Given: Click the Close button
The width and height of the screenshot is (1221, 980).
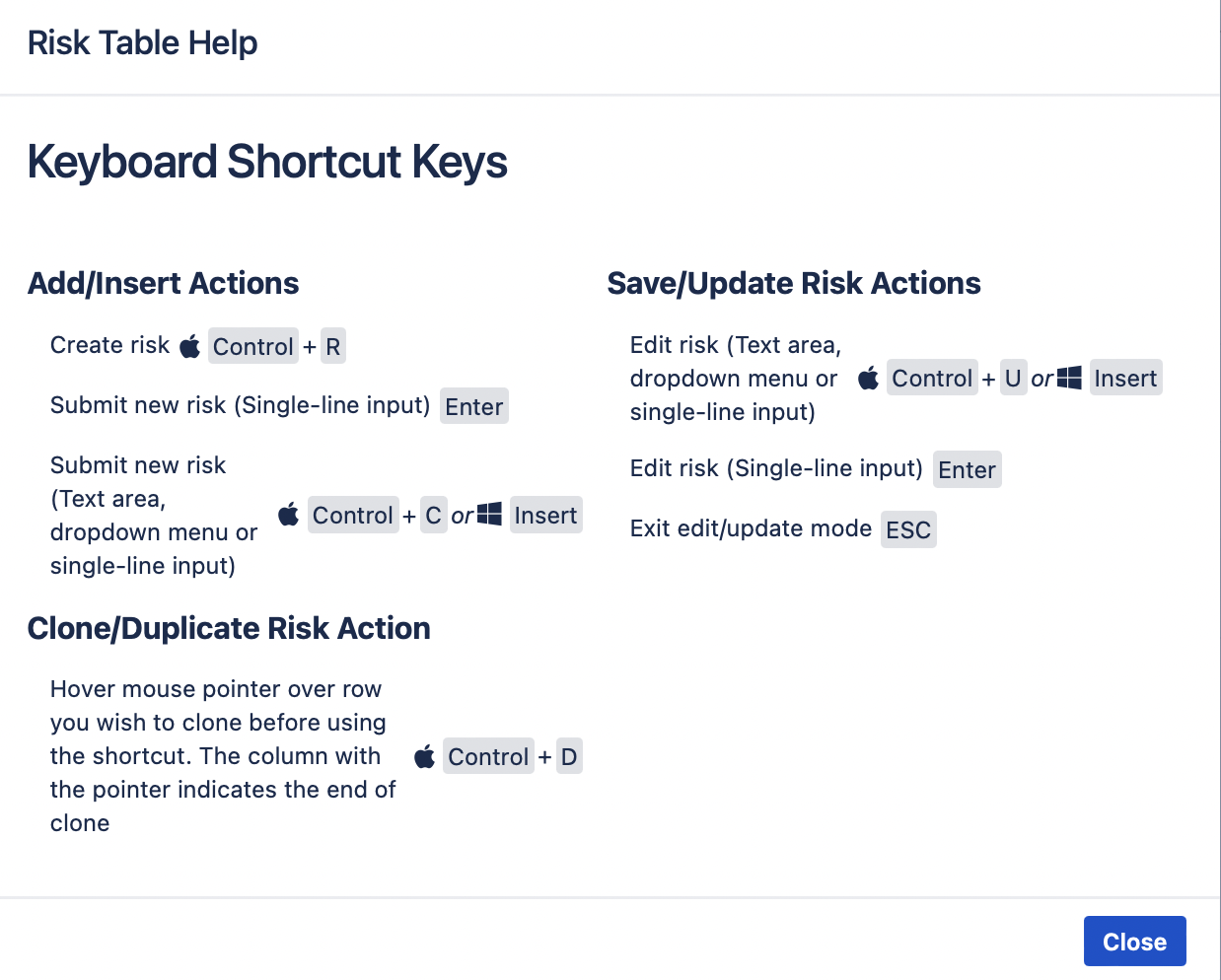Looking at the screenshot, I should (x=1134, y=941).
